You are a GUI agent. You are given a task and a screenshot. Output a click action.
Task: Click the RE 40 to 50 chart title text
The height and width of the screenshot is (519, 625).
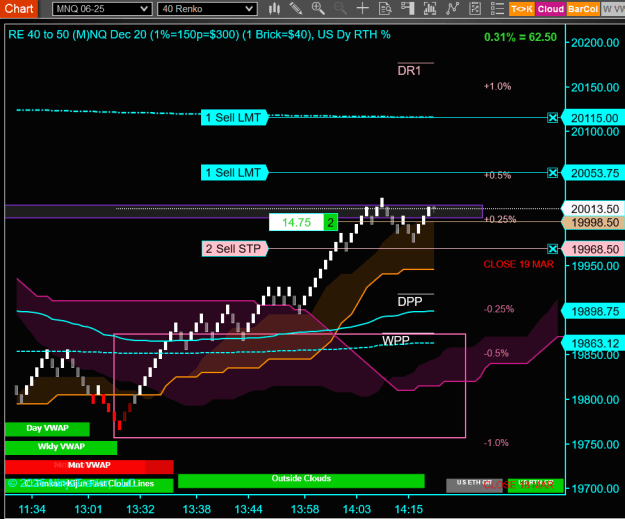(199, 35)
